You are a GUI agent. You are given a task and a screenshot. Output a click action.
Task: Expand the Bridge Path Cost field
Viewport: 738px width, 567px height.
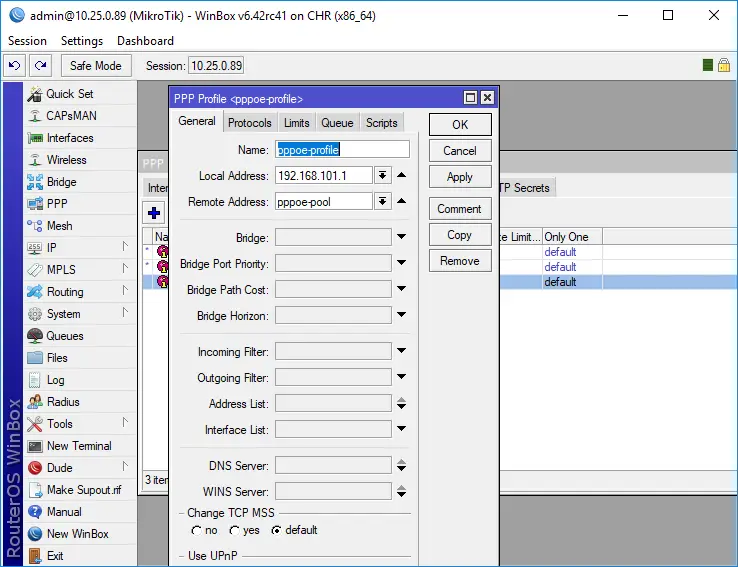coord(401,288)
